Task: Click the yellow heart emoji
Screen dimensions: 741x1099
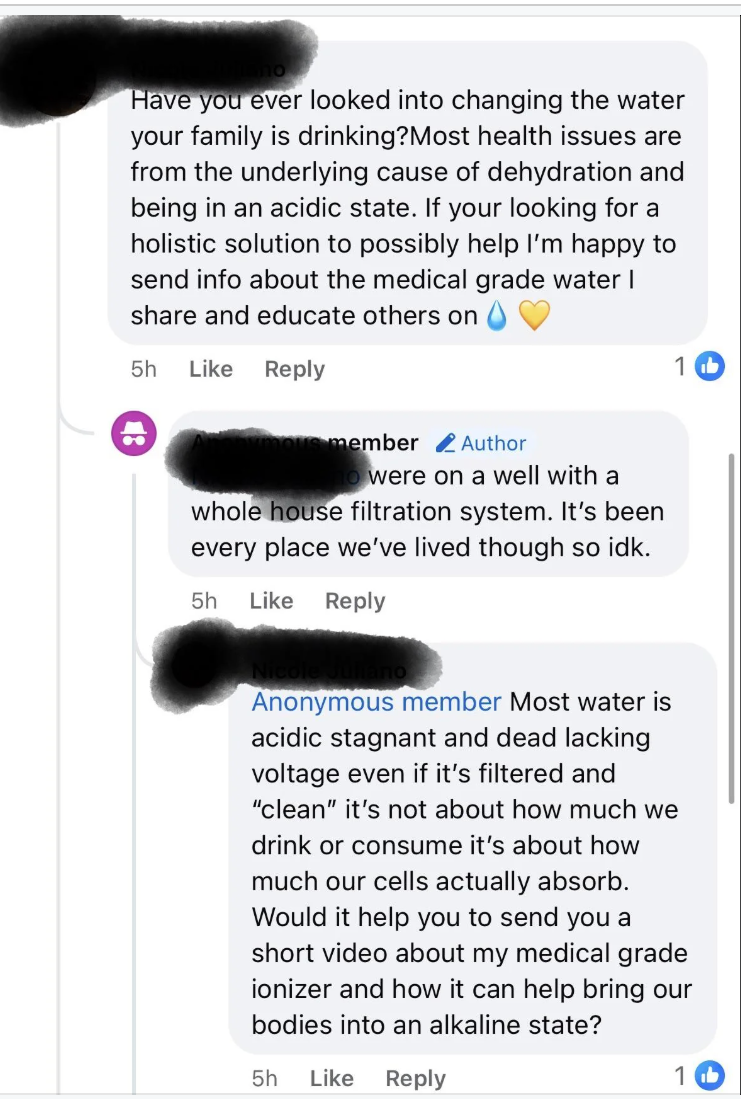Action: coord(535,316)
